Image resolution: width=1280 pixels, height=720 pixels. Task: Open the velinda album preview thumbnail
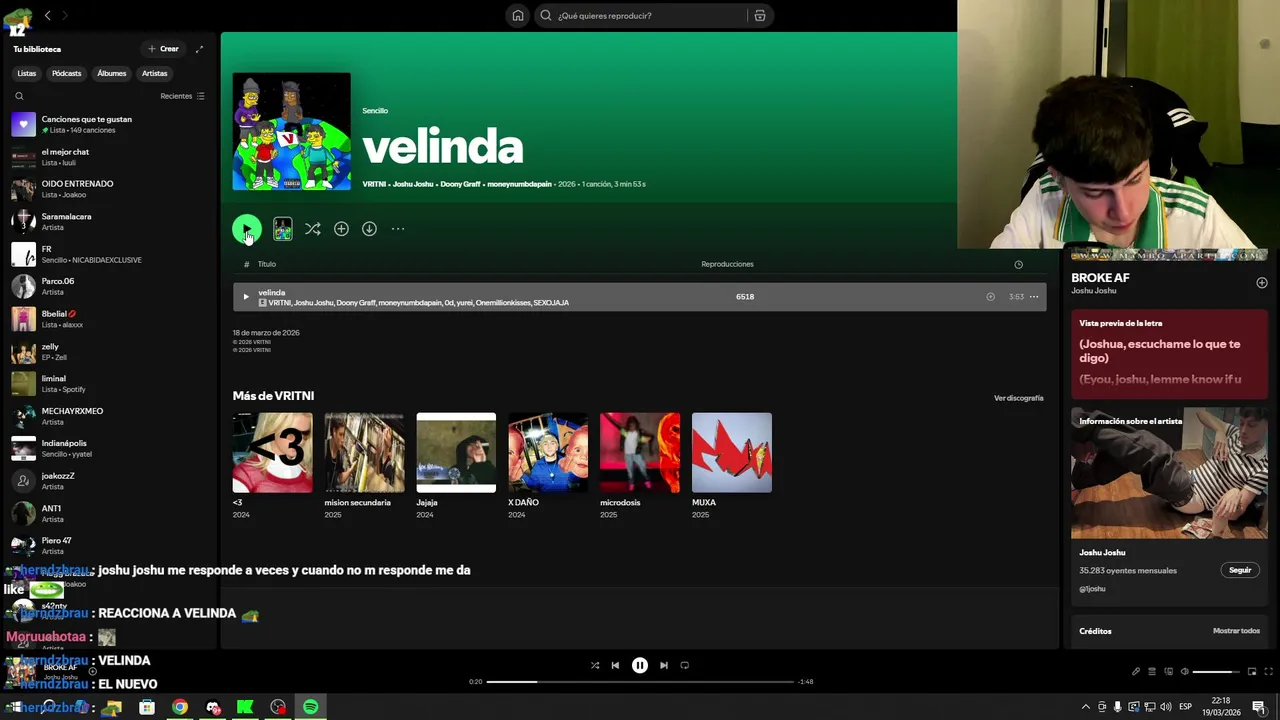coord(283,229)
